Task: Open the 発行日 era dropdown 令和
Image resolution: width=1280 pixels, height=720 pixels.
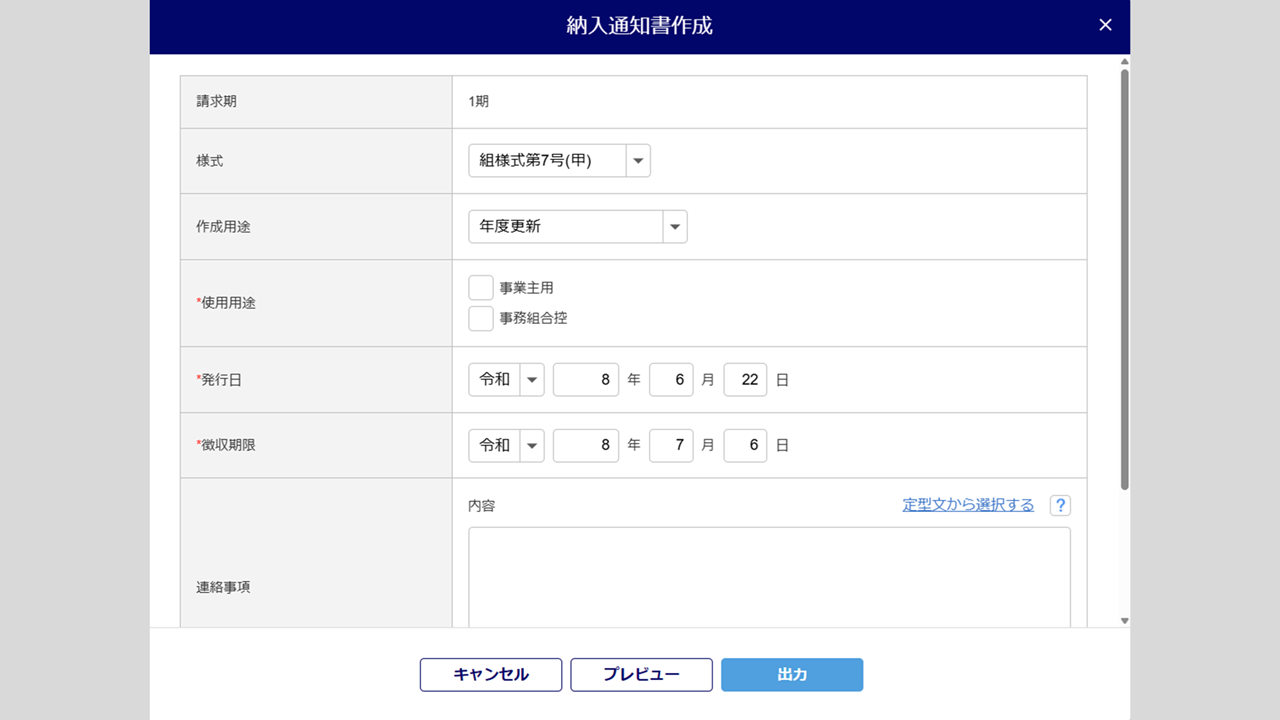Action: 506,380
